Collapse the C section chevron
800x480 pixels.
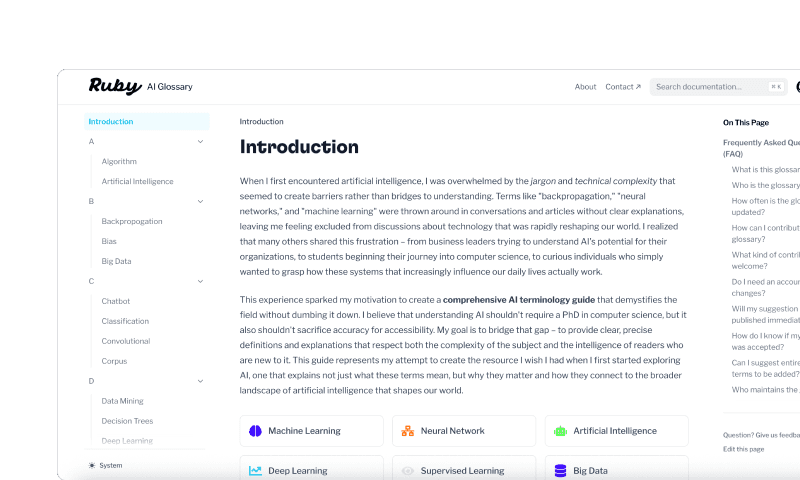pos(200,282)
